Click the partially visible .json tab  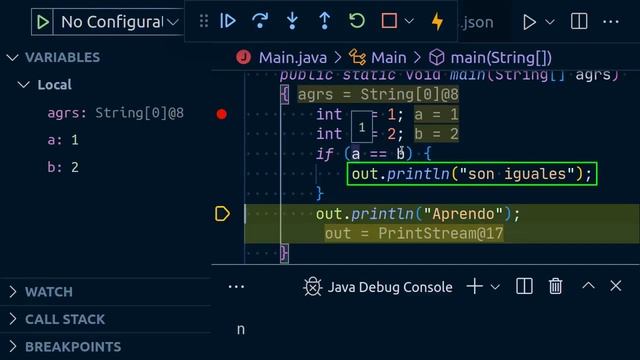(x=477, y=22)
